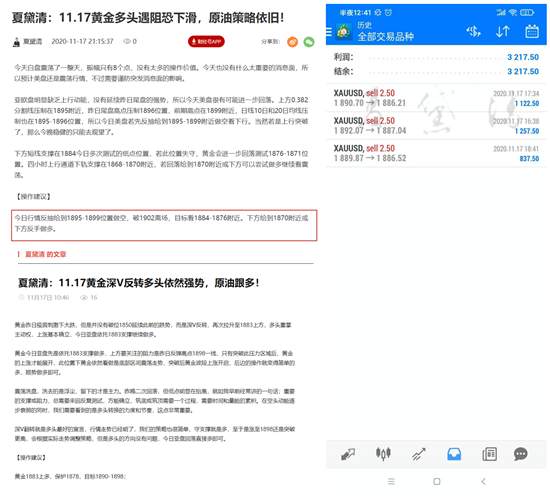550x498 pixels.
Task: Click author name 夏黛清 beside avatar
Action: coord(33,41)
